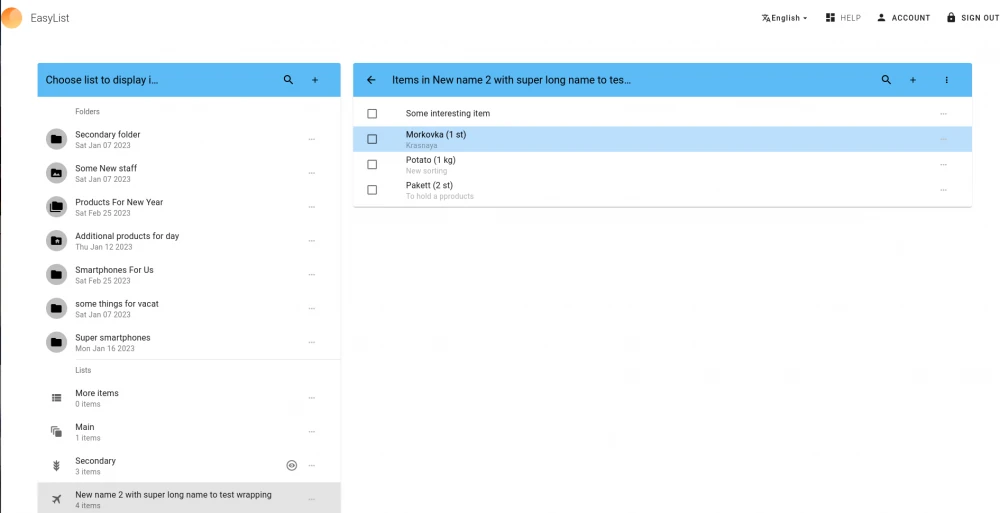1000x513 pixels.
Task: Click the EasyList orange logo
Action: click(x=11, y=18)
